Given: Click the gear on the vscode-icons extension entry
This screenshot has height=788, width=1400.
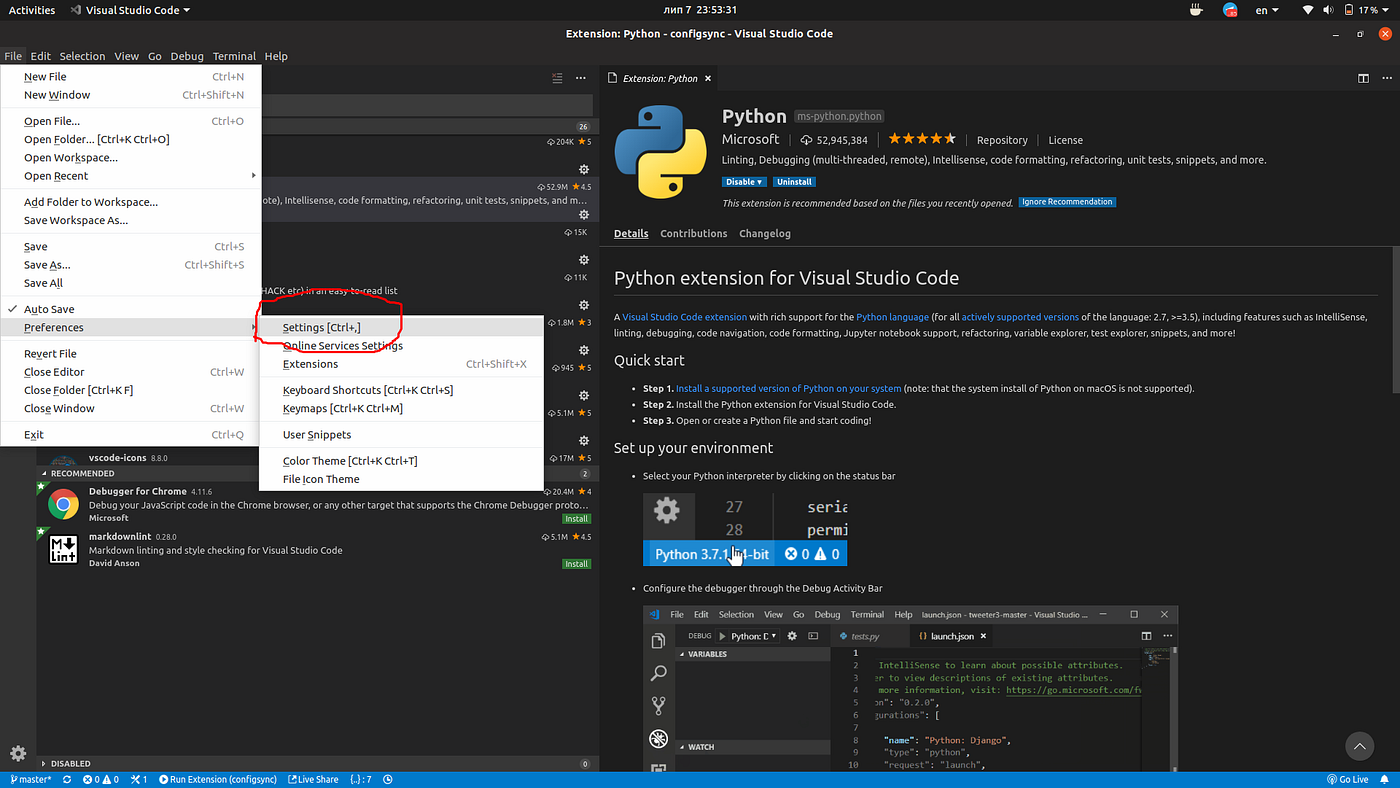Looking at the screenshot, I should pos(584,440).
